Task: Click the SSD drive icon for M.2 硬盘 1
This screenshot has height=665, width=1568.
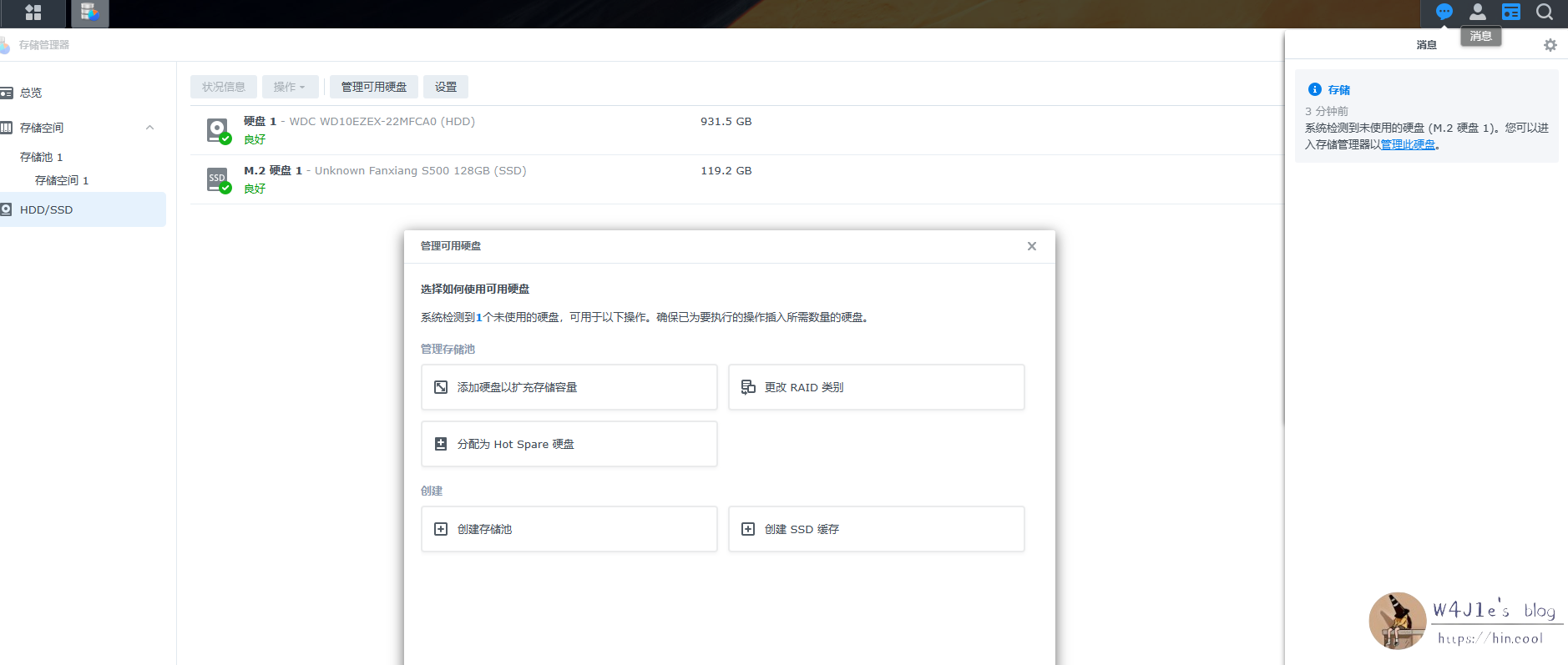Action: (218, 179)
